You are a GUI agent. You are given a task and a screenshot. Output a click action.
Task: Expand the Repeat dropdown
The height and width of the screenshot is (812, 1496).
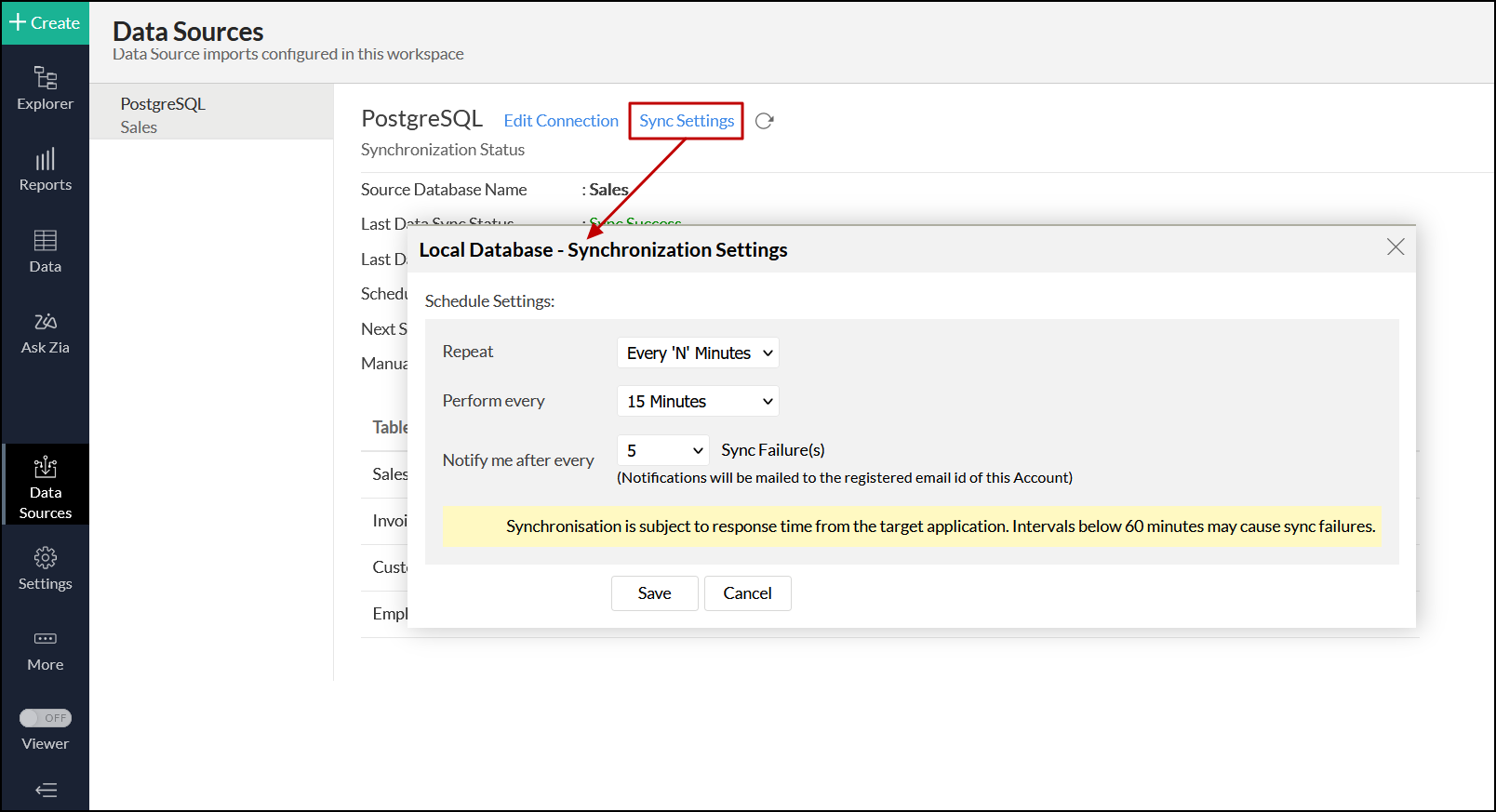(x=698, y=353)
